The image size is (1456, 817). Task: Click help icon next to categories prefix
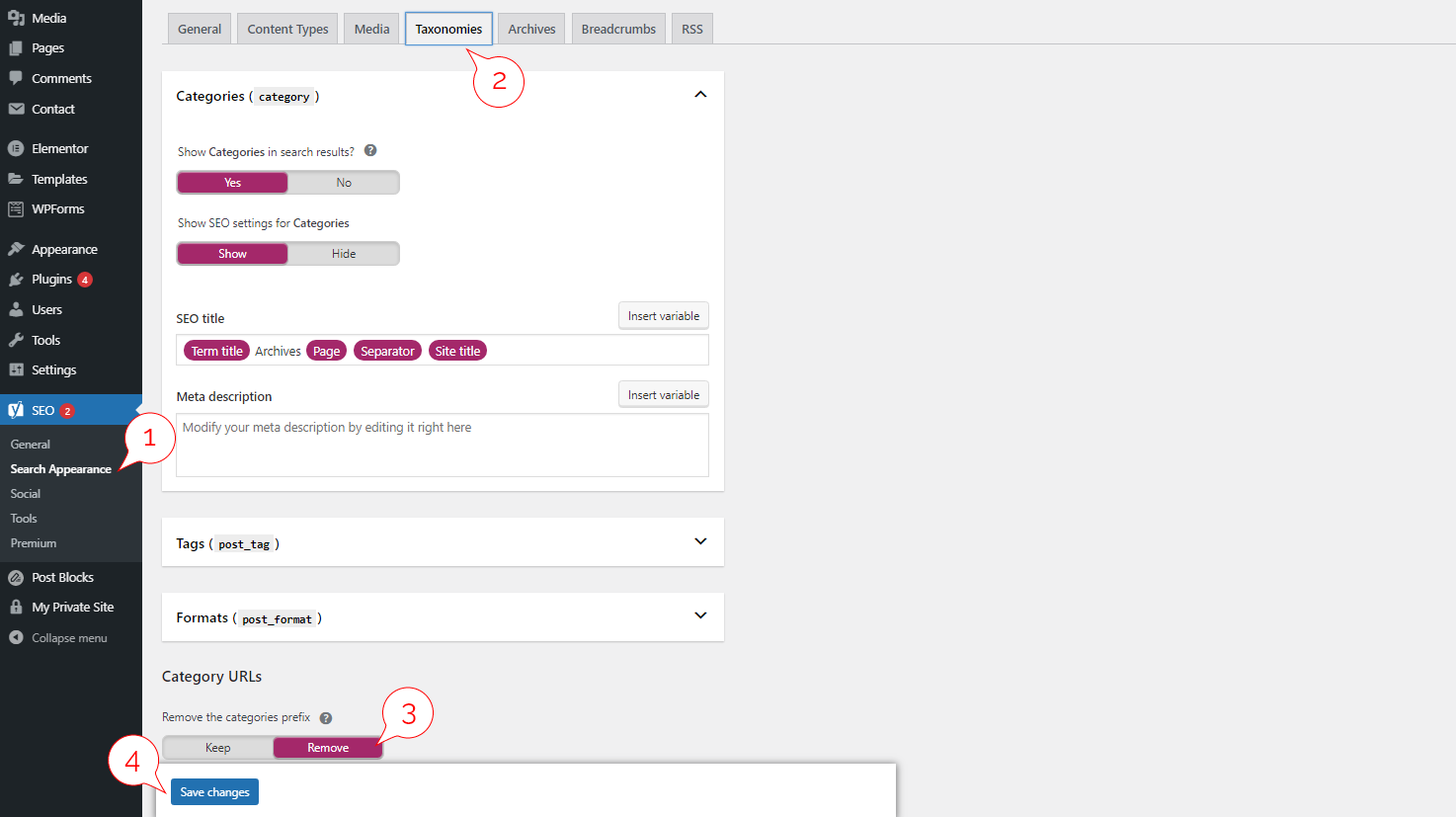(326, 718)
